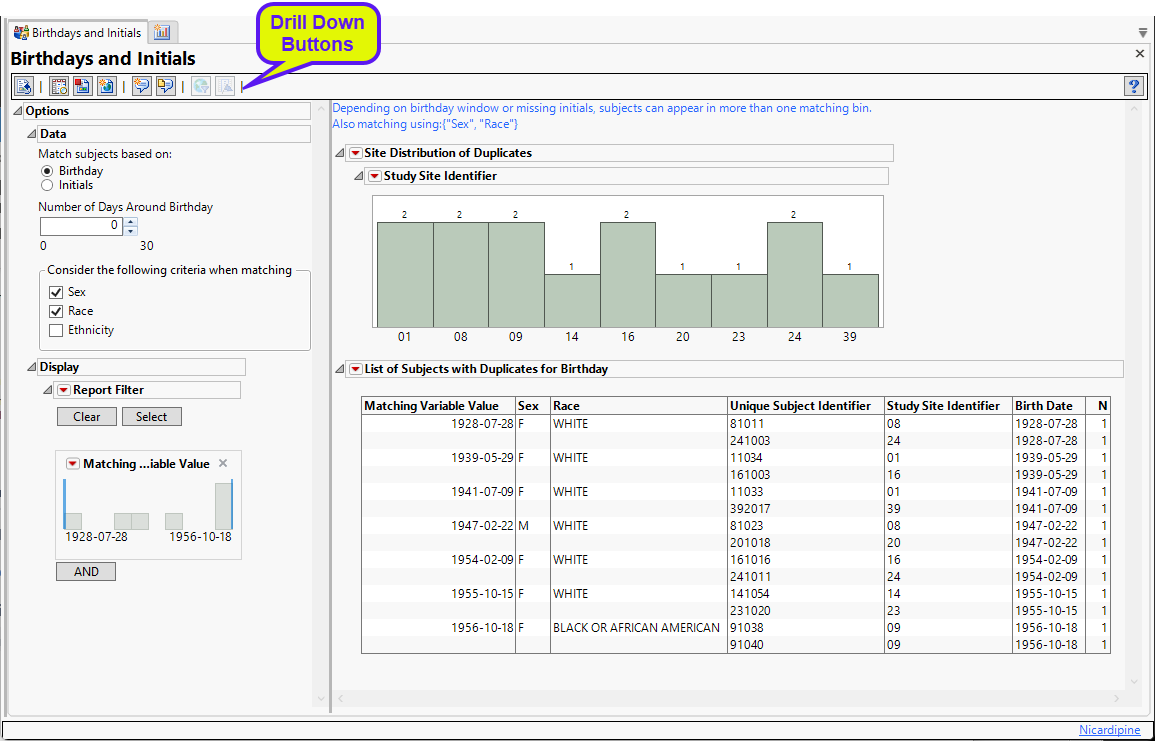This screenshot has width=1155, height=741.
Task: Enable the Ethnicity matching checkbox
Action: (57, 330)
